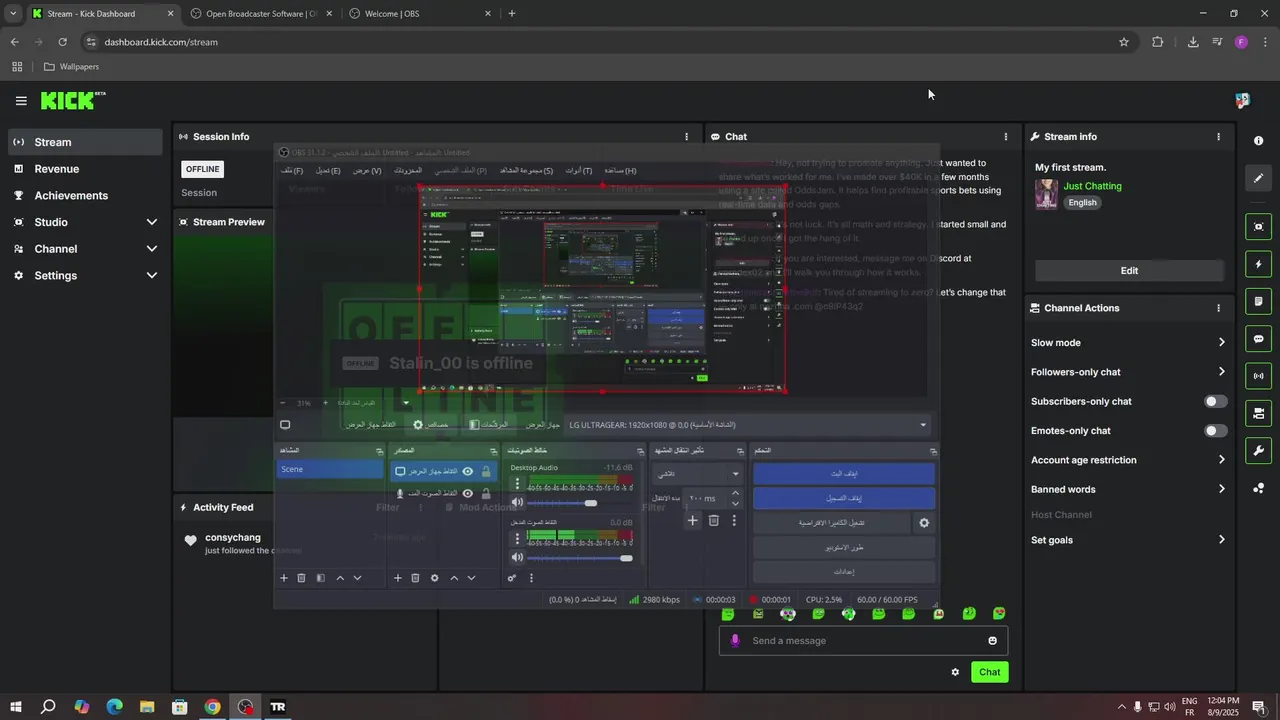Toggle Subscribers-only chat switch
The width and height of the screenshot is (1280, 720).
click(1215, 401)
